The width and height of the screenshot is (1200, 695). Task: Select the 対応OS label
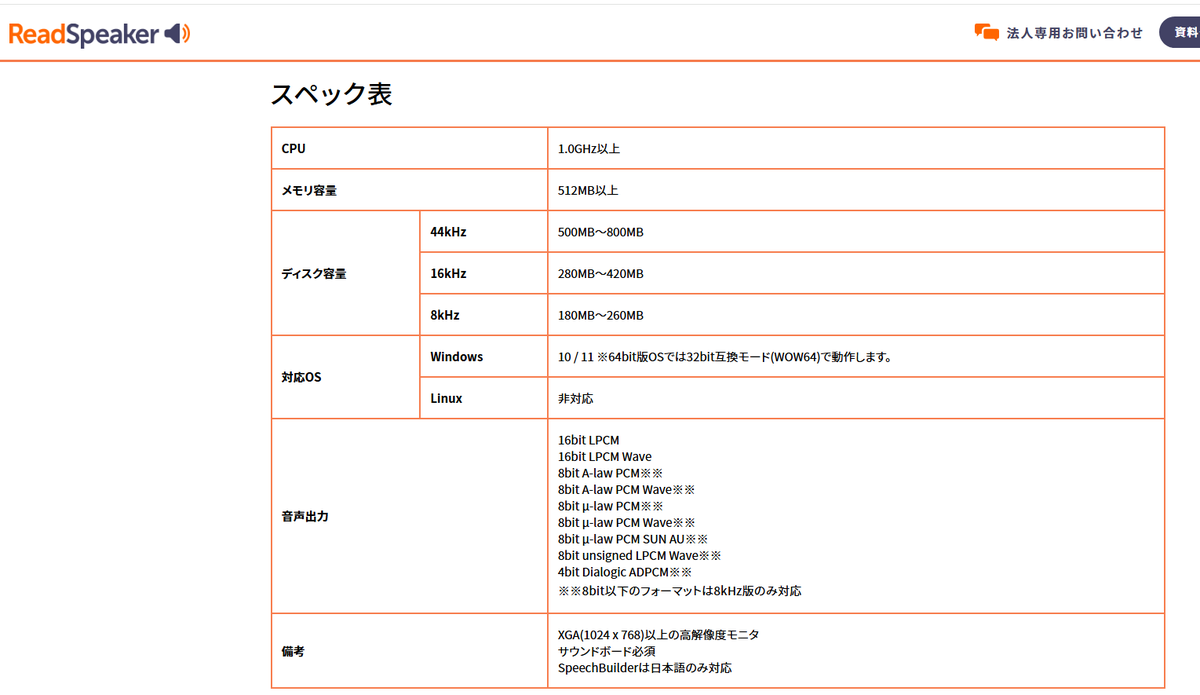pyautogui.click(x=301, y=377)
